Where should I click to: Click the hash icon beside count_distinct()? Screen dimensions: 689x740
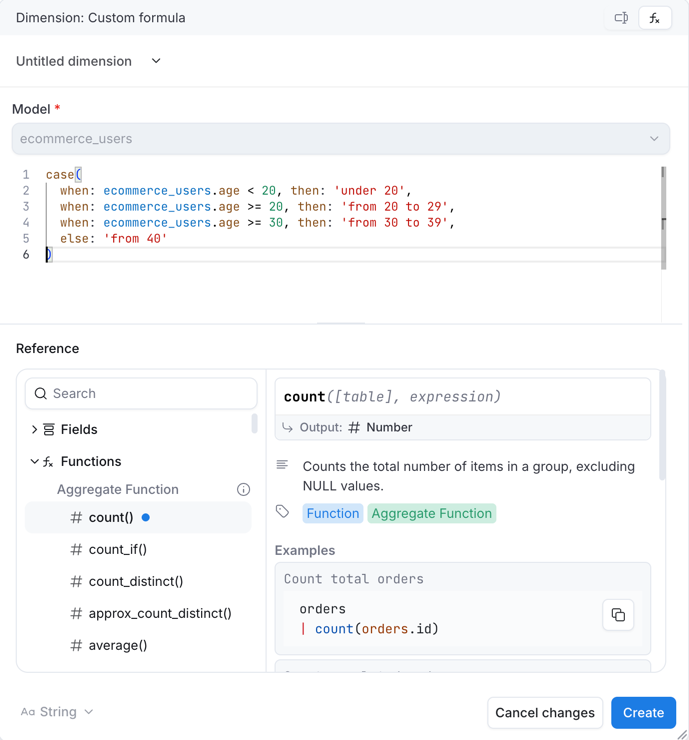[76, 581]
